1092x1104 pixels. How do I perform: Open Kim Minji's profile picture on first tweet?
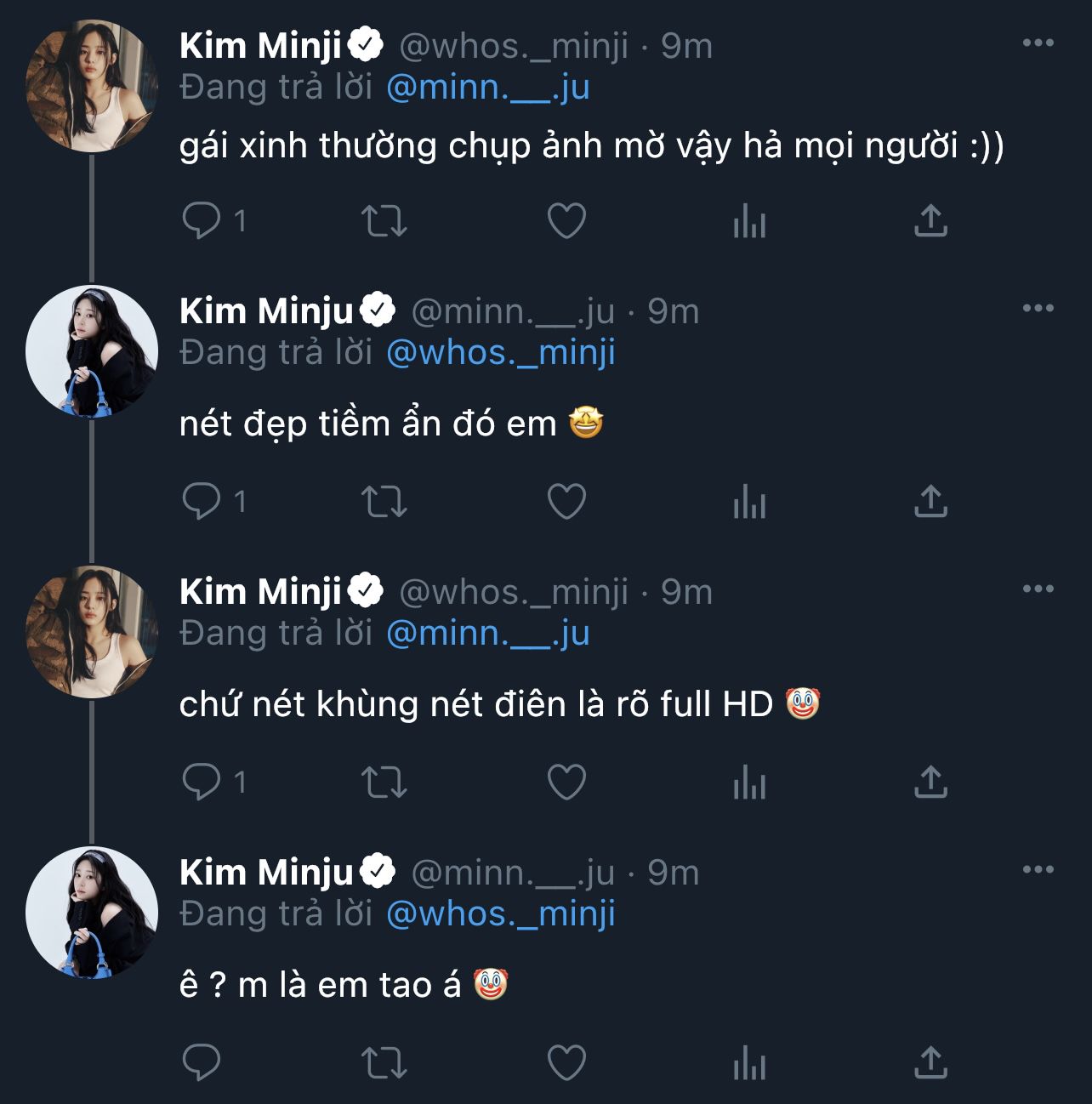(92, 86)
